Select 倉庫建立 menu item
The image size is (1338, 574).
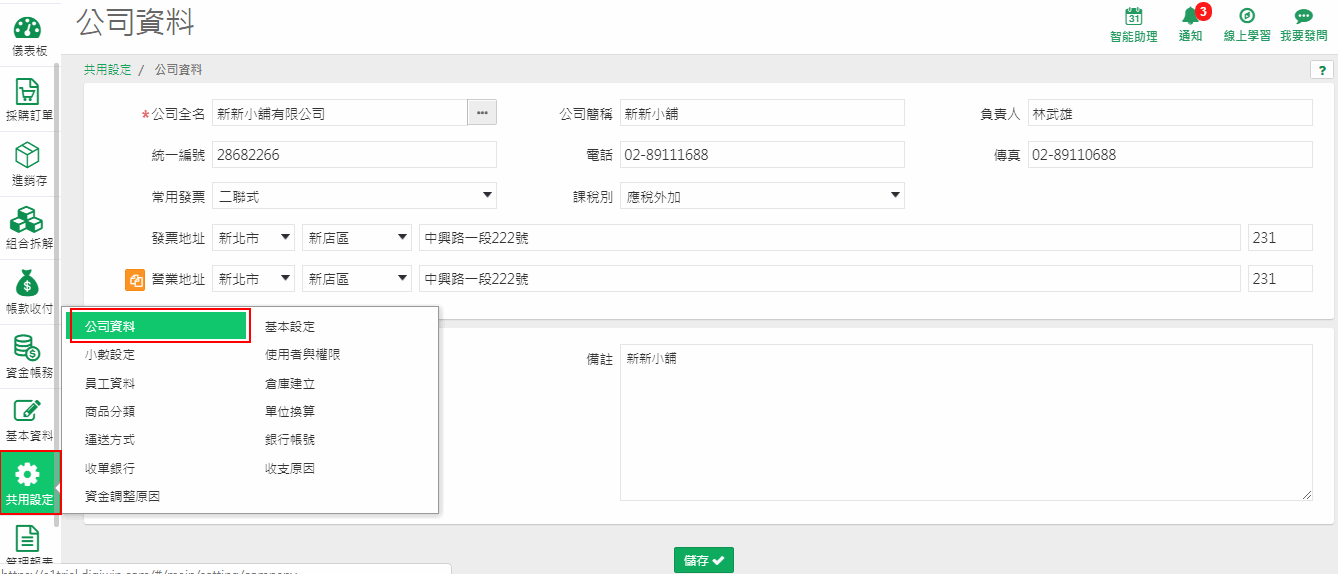coord(290,383)
